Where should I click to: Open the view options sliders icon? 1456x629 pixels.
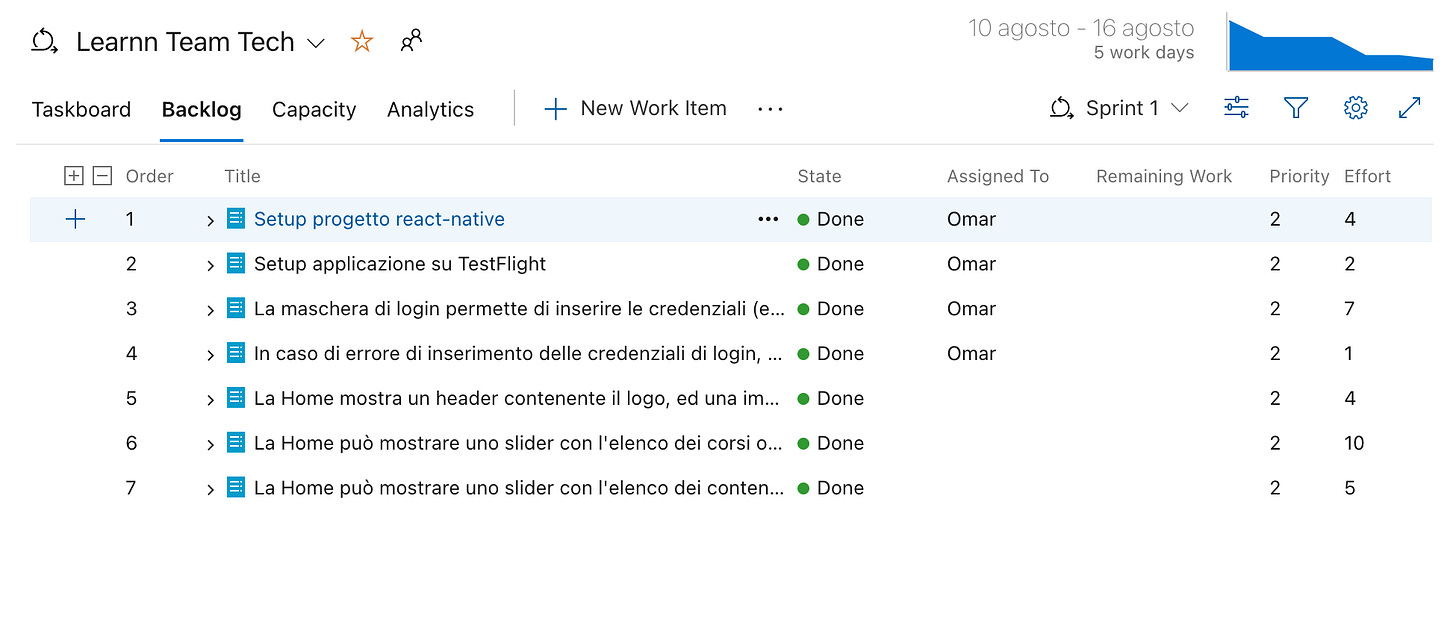[x=1237, y=108]
